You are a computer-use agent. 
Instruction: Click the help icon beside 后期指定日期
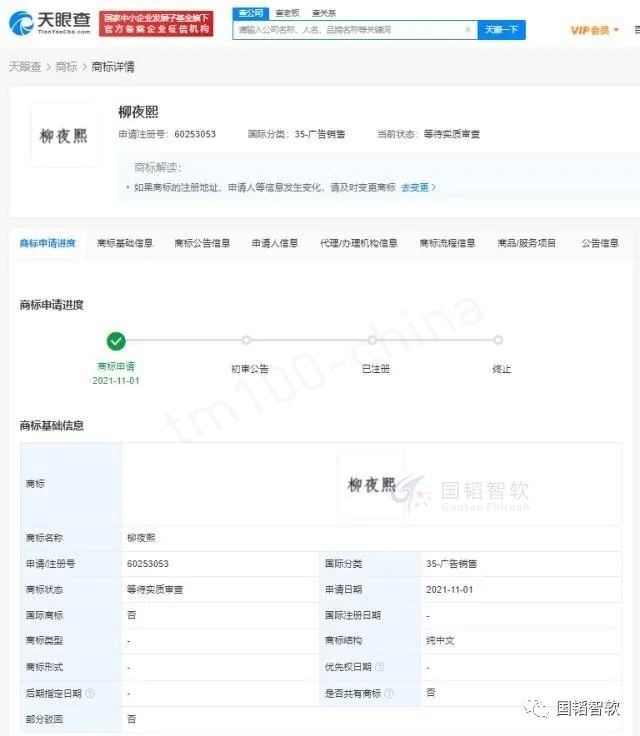pos(90,693)
